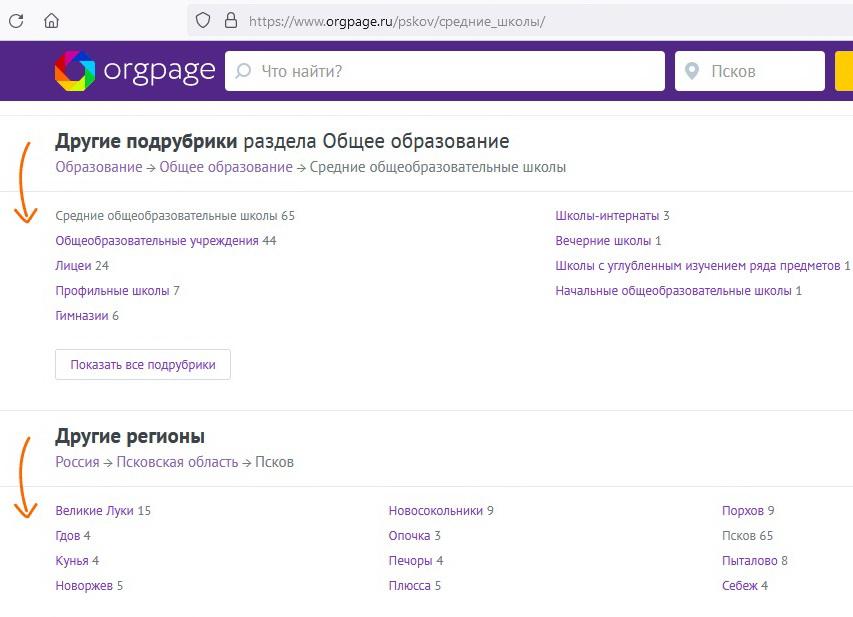853x617 pixels.
Task: Open the Великие Луки region link
Action: point(95,510)
